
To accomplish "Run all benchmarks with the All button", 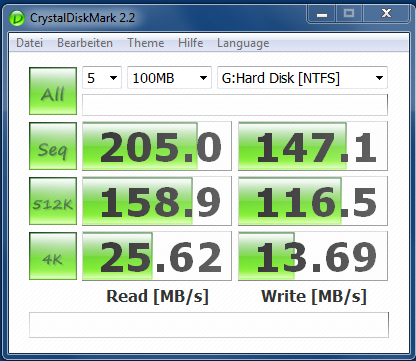I will coord(53,91).
